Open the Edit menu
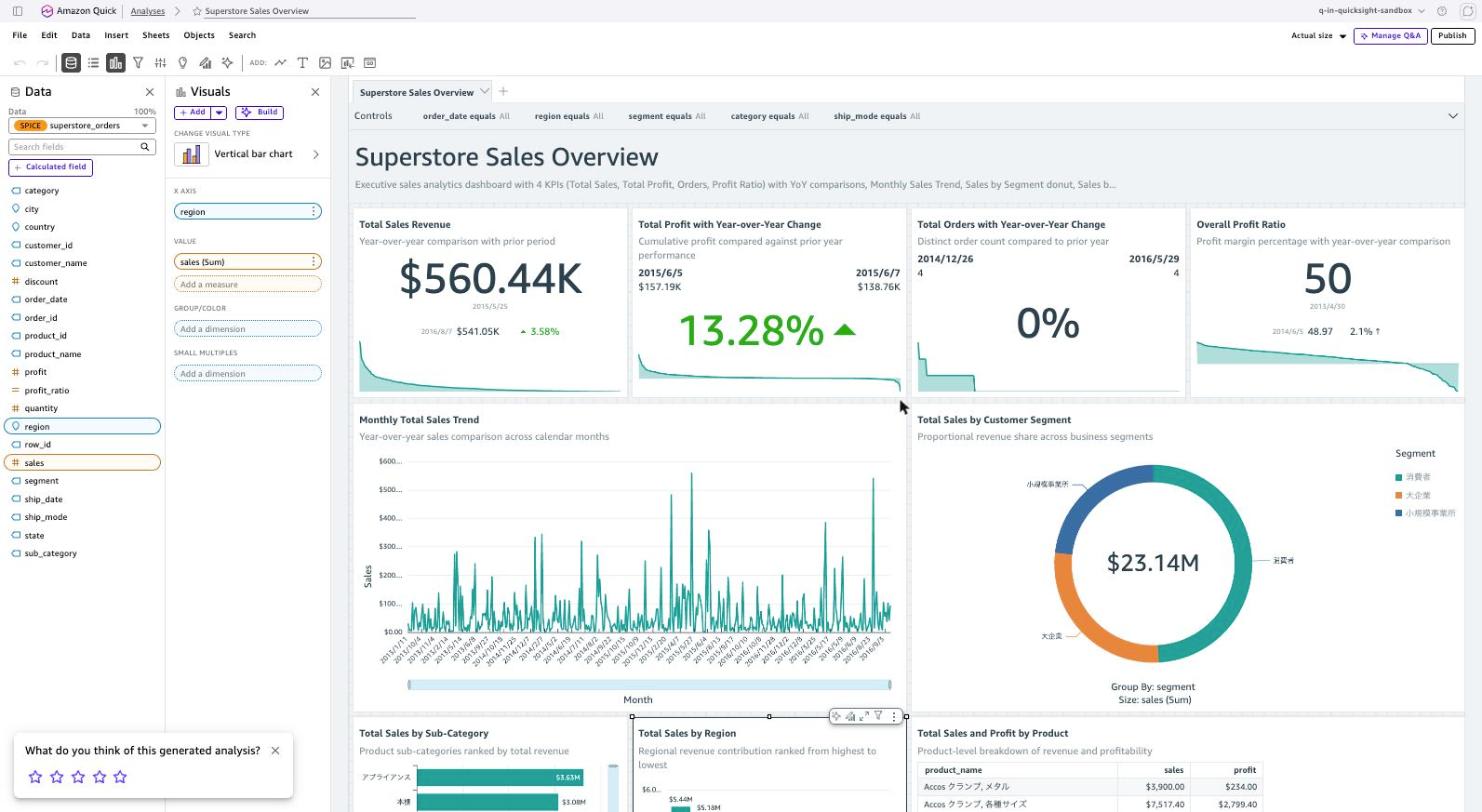This screenshot has width=1482, height=812. tap(49, 35)
